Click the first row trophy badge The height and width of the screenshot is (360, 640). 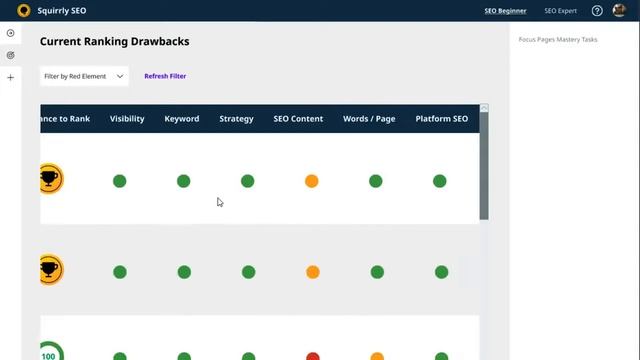pyautogui.click(x=51, y=179)
